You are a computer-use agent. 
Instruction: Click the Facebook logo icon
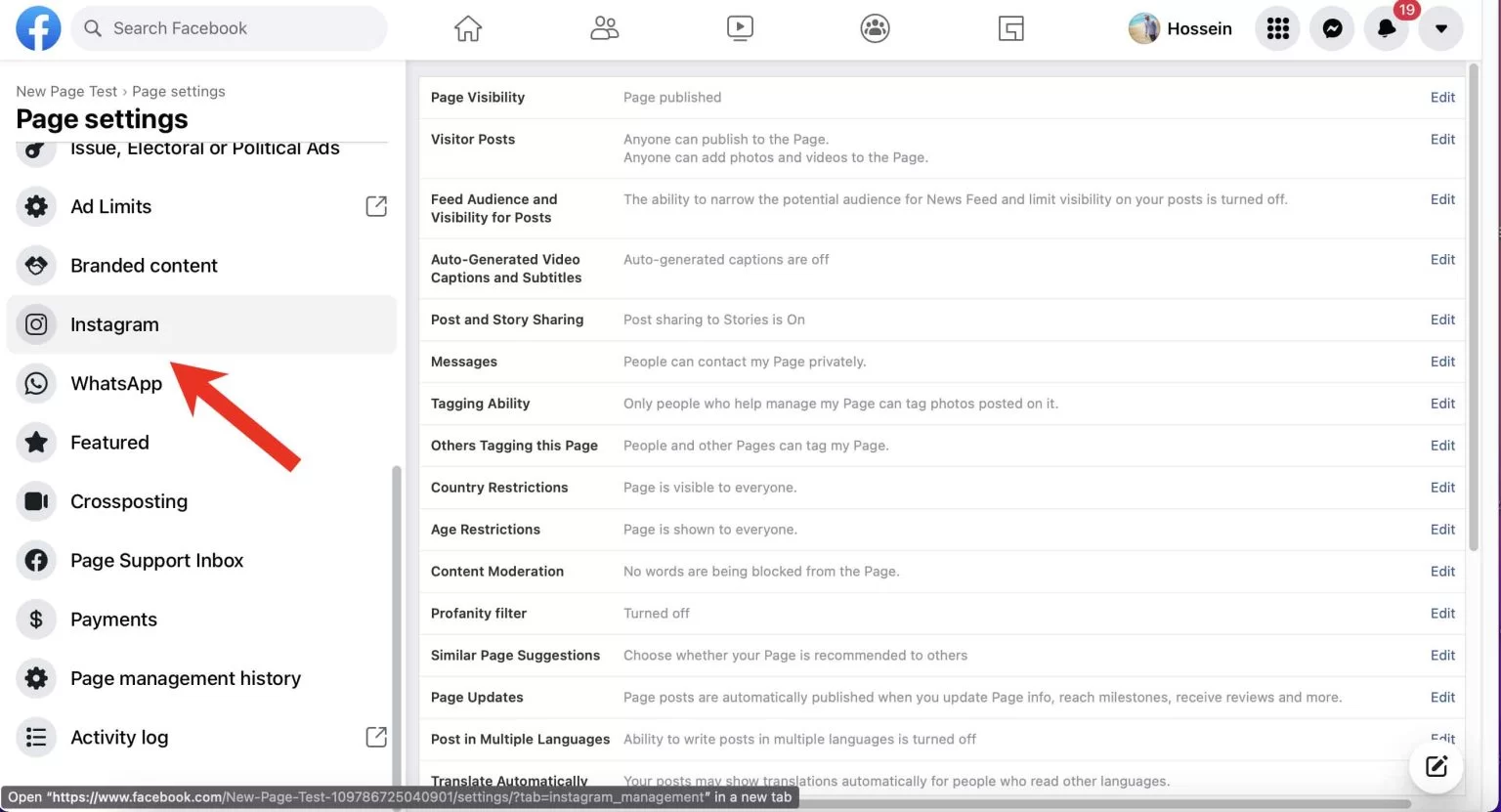click(x=38, y=28)
